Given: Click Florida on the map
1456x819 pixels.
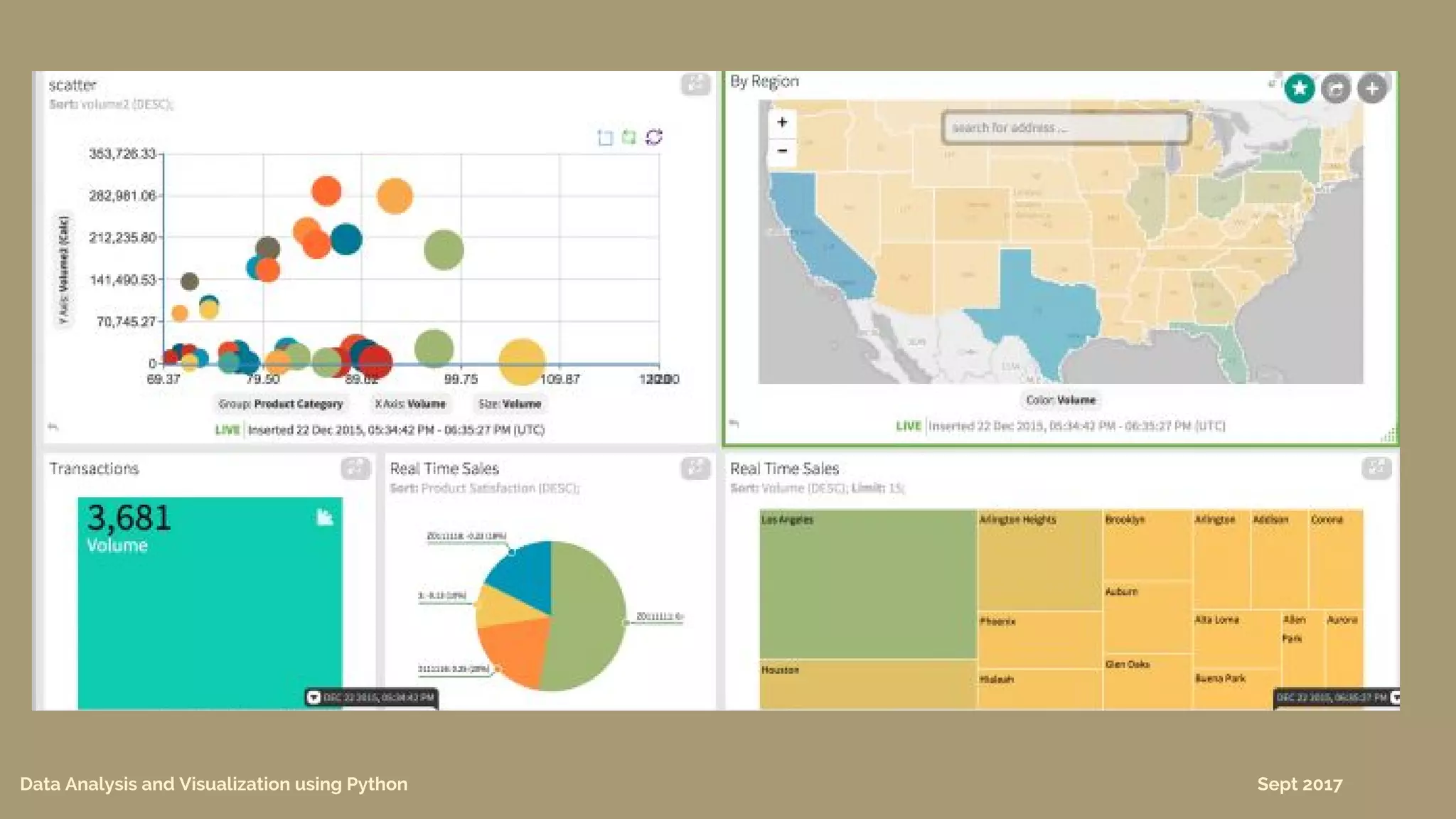Looking at the screenshot, I should click(x=1226, y=348).
